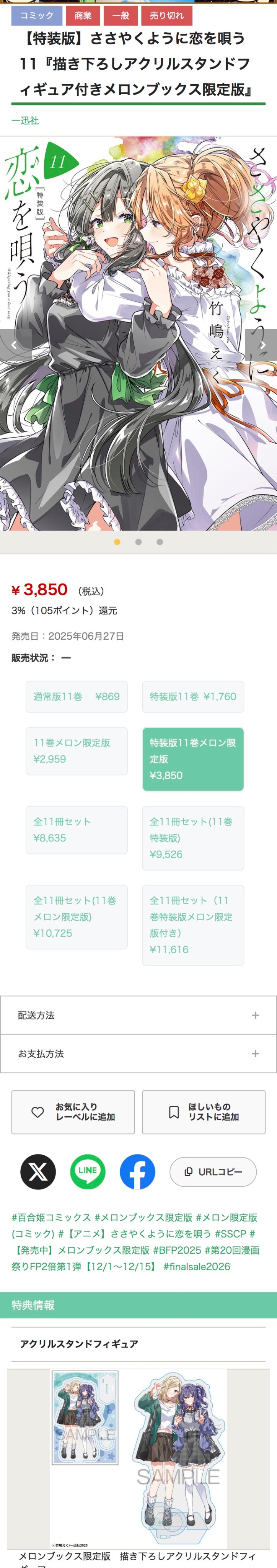The image size is (277, 1568).
Task: Copy the product URL
Action: coord(212,1171)
